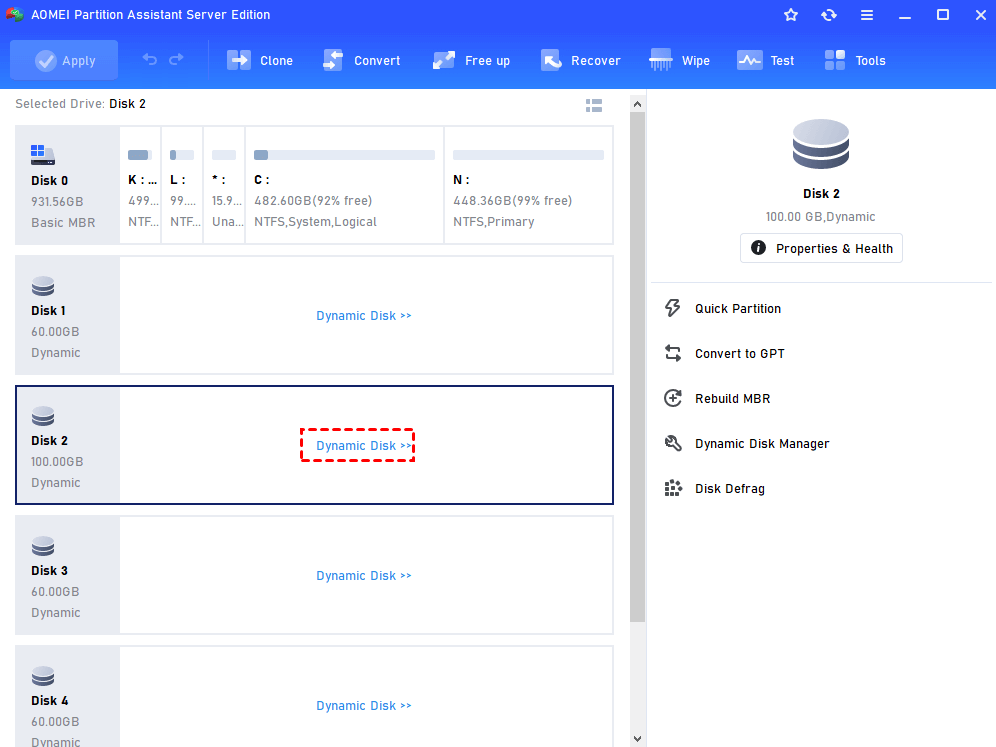Open Dynamic Disk link for Disk 4
This screenshot has height=747, width=996.
[x=364, y=706]
